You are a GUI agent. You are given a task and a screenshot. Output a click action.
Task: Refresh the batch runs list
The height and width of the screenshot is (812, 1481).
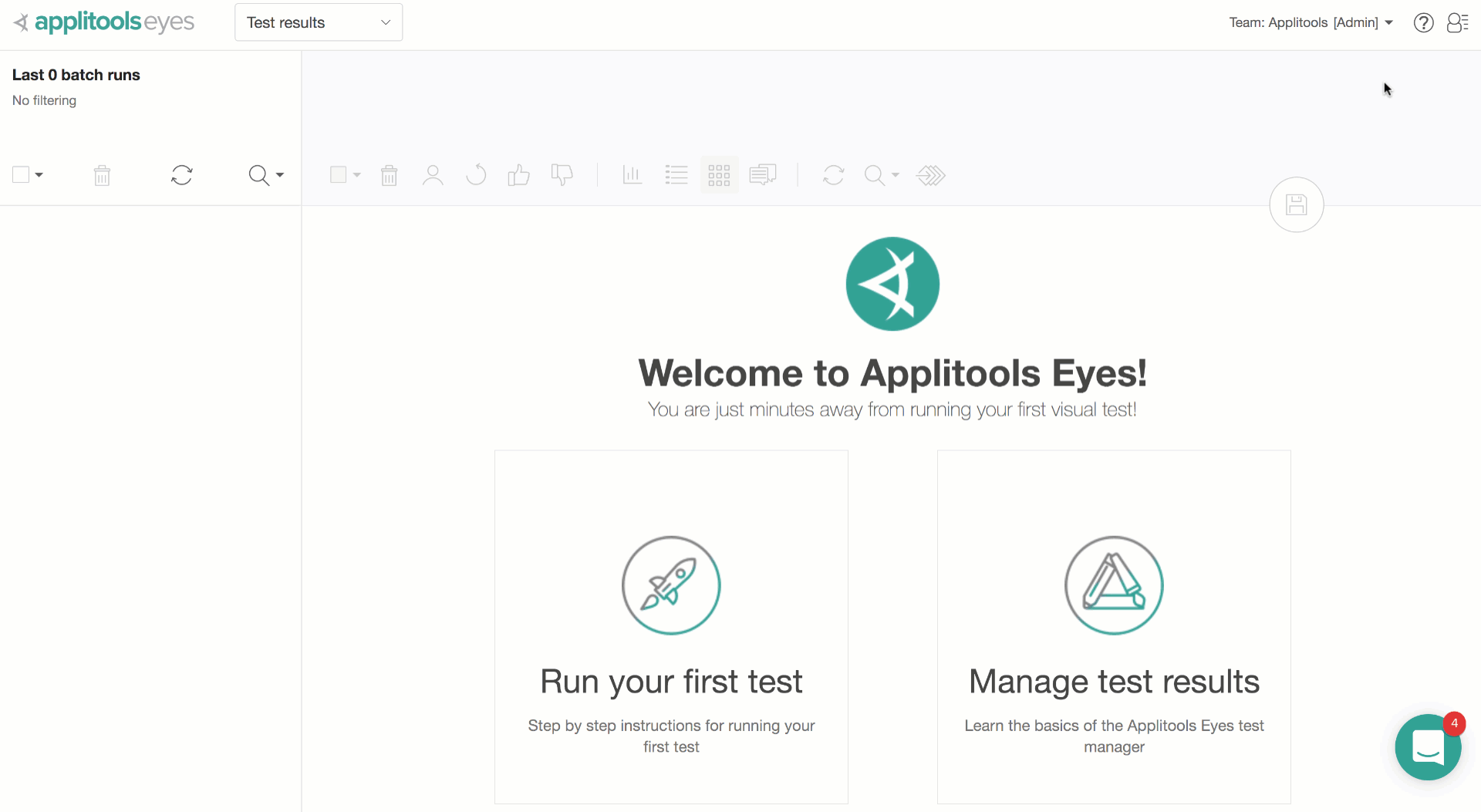182,176
